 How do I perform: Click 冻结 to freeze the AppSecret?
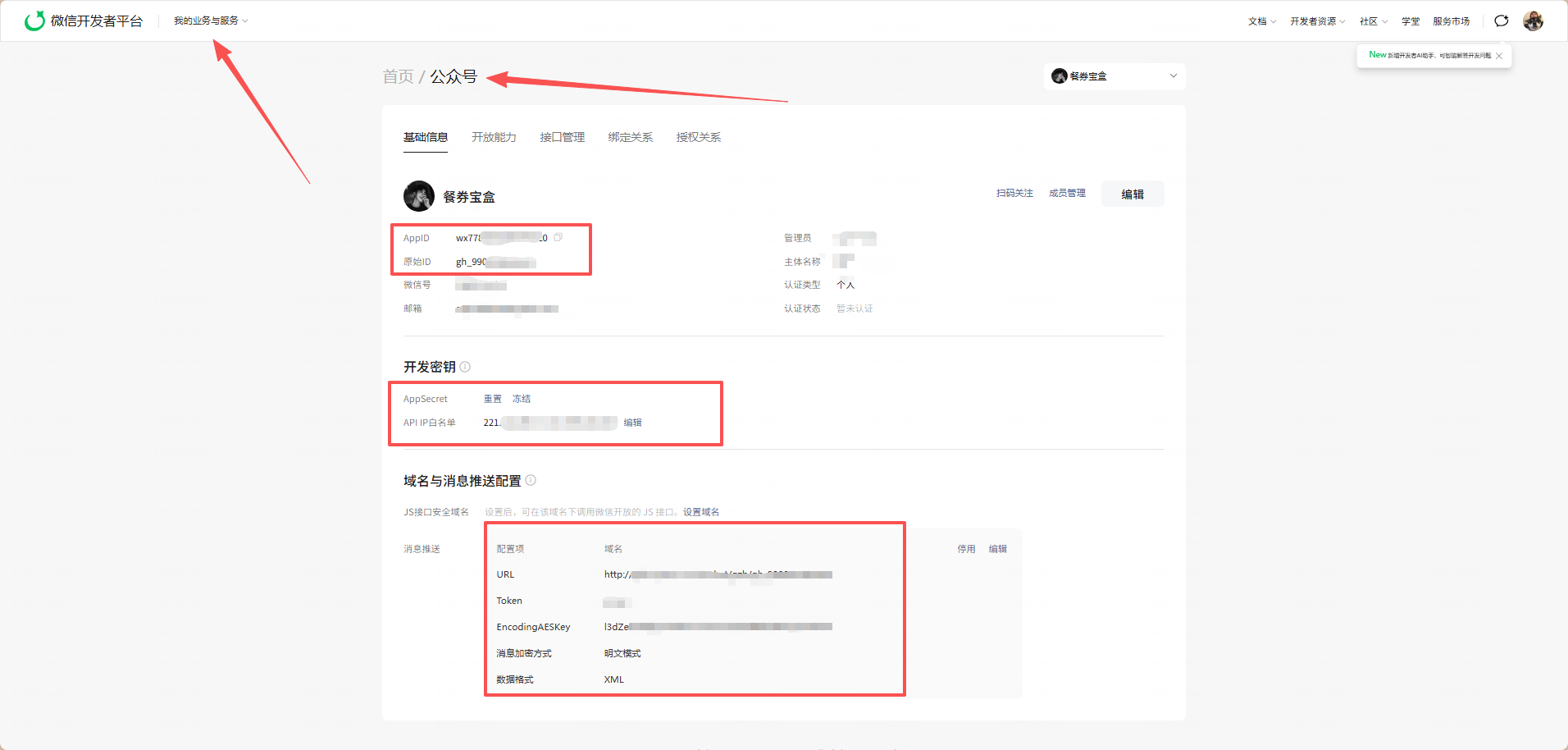tap(522, 399)
